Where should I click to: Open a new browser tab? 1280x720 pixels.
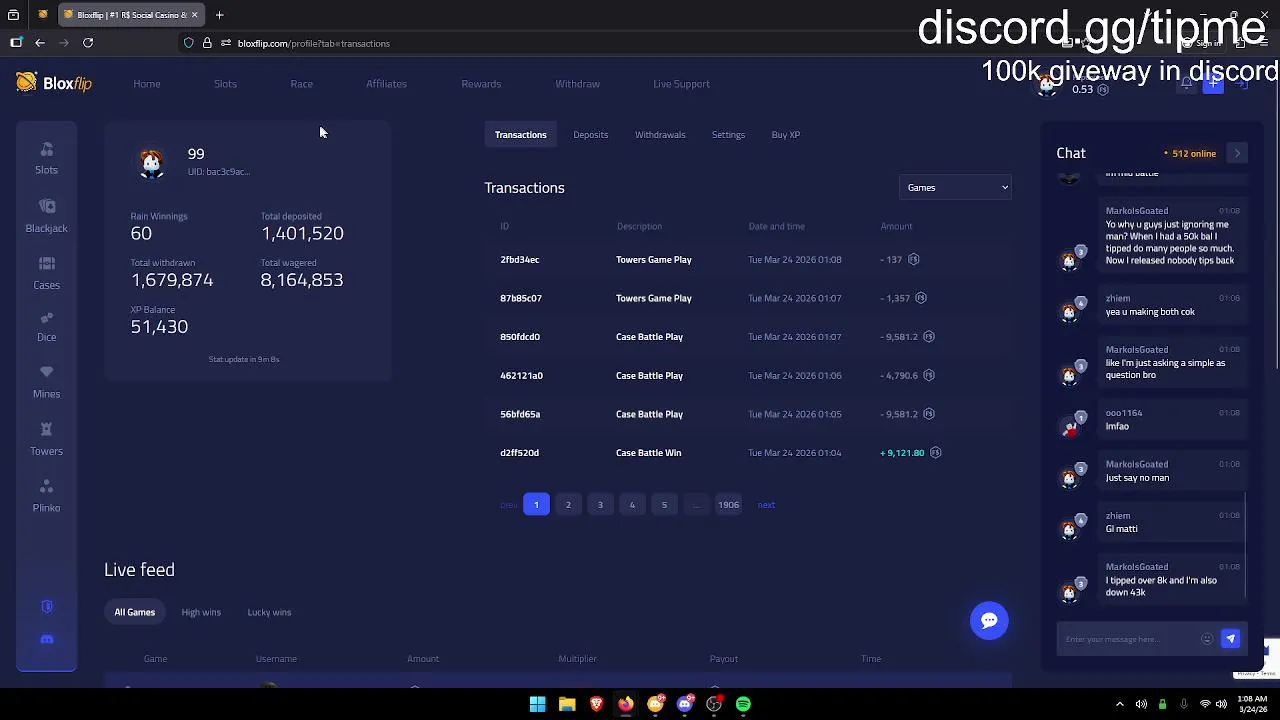(x=219, y=15)
